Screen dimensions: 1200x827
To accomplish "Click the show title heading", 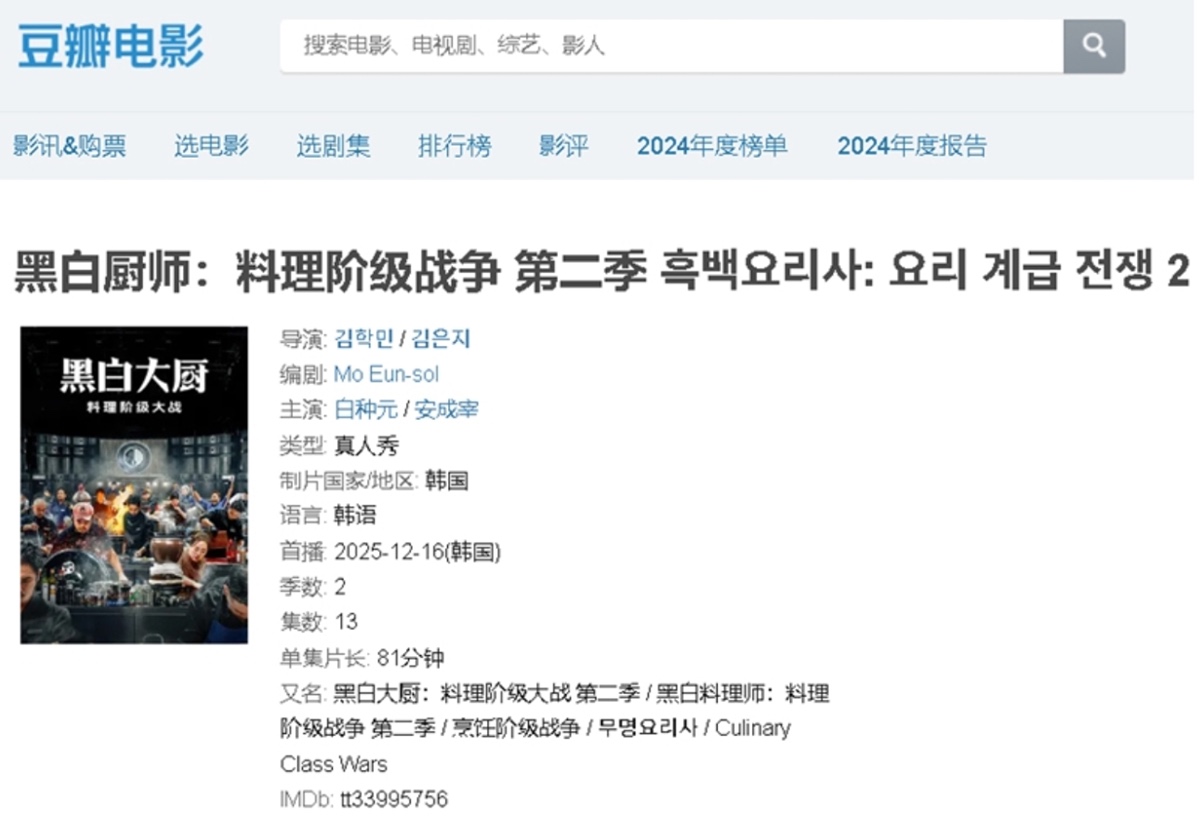I will tap(602, 271).
